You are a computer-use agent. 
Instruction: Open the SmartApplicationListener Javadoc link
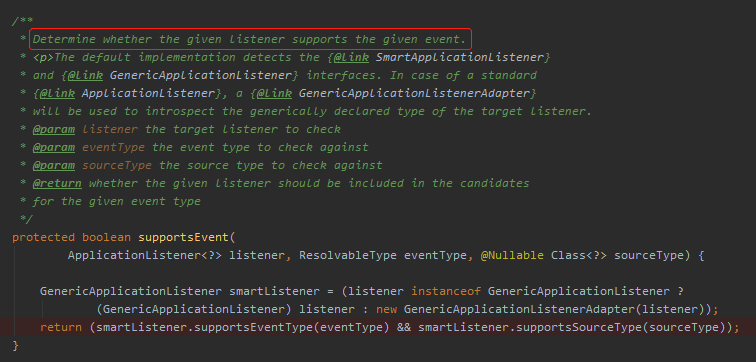[x=459, y=57]
